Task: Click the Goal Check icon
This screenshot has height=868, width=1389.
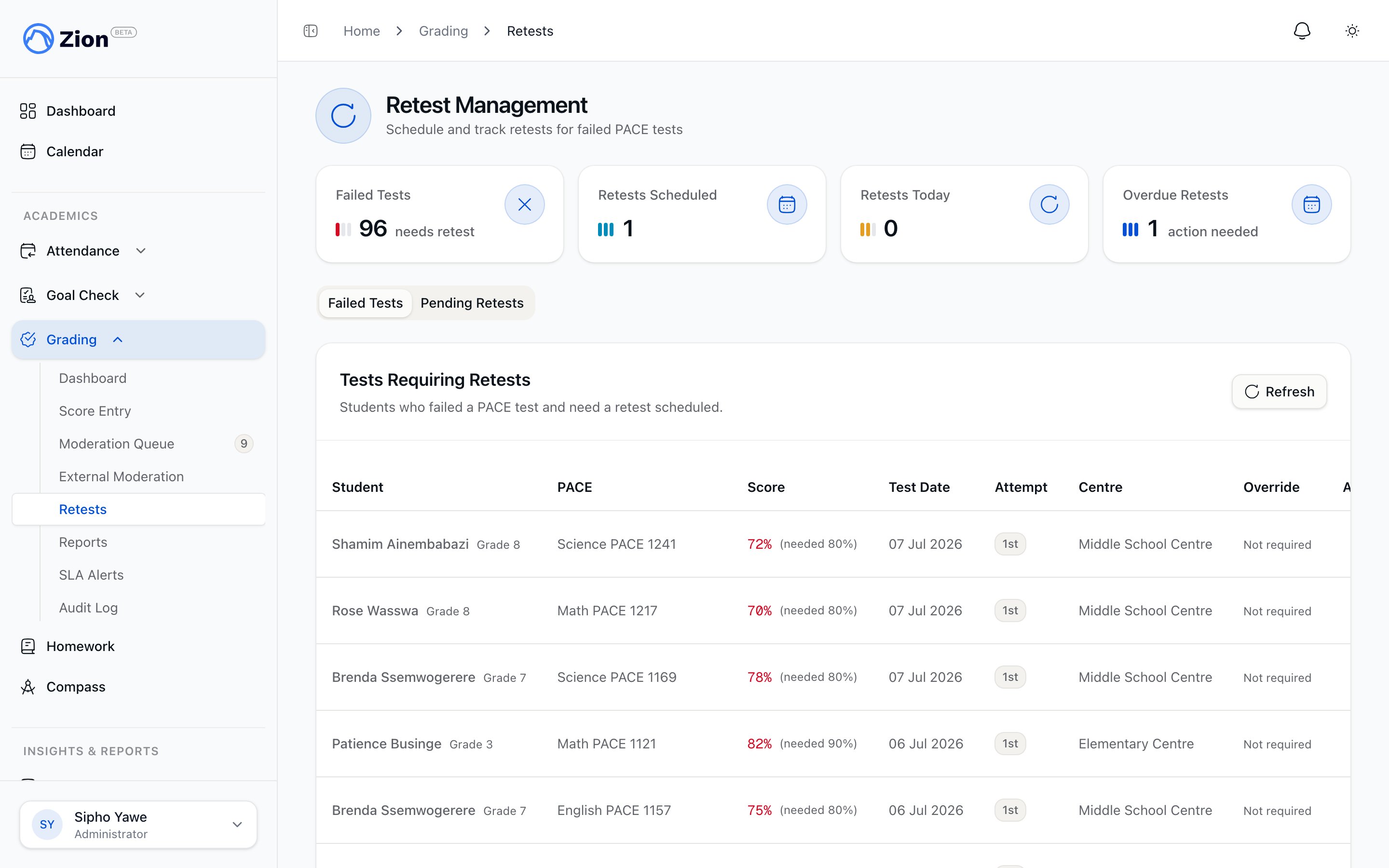Action: (x=27, y=295)
